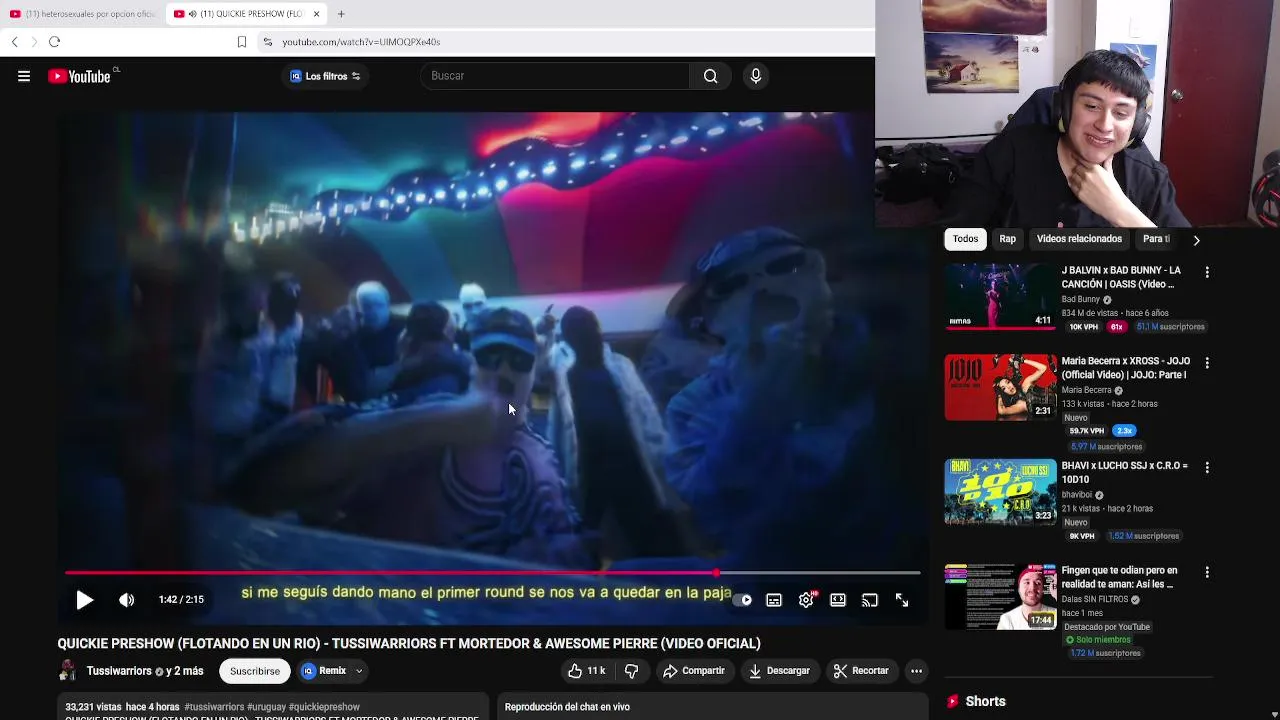1280x720 pixels.
Task: Select the Todos chip
Action: 965,239
